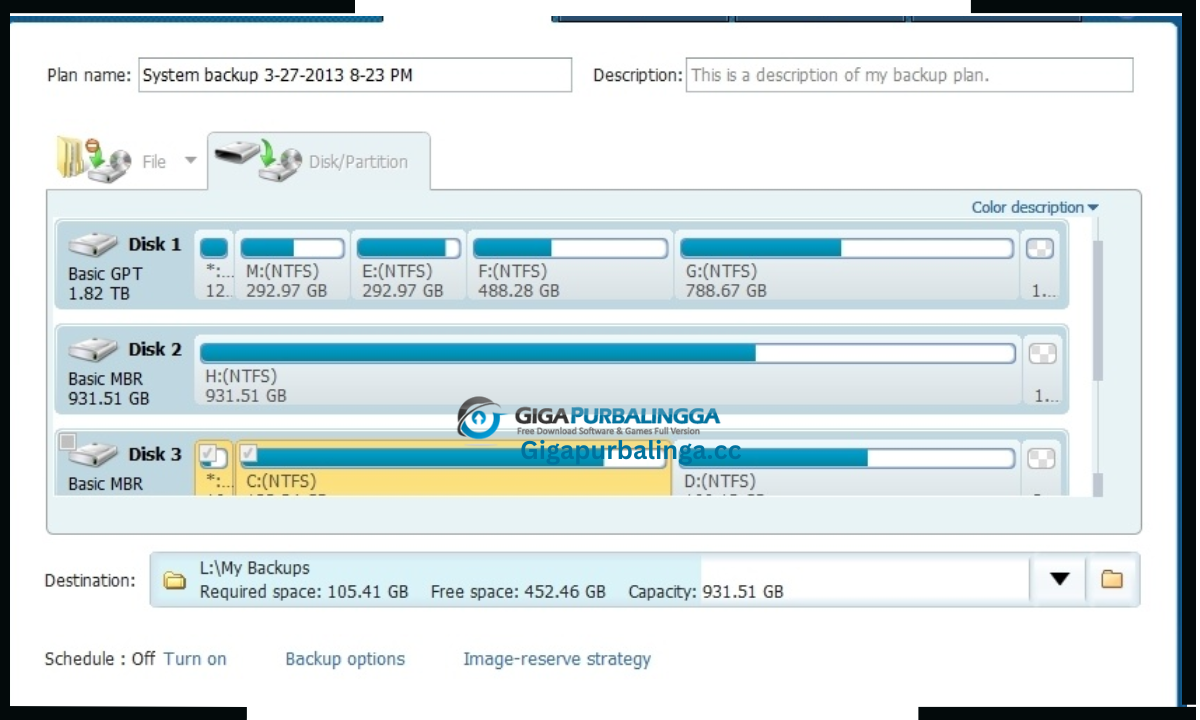
Task: Select the Disk 3 drive icon
Action: click(93, 455)
